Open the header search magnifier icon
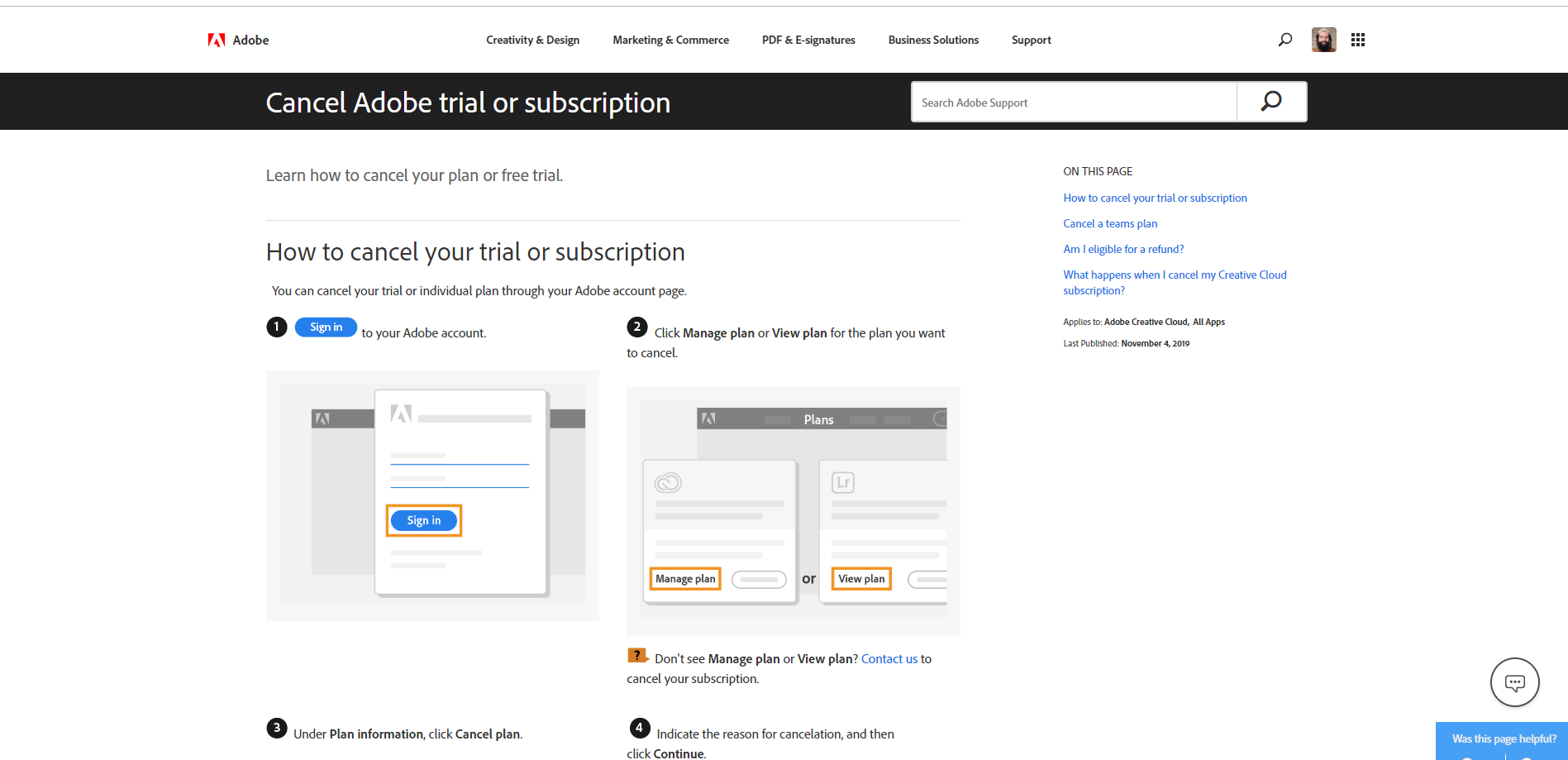Screen dimensions: 1568x760 1285,40
